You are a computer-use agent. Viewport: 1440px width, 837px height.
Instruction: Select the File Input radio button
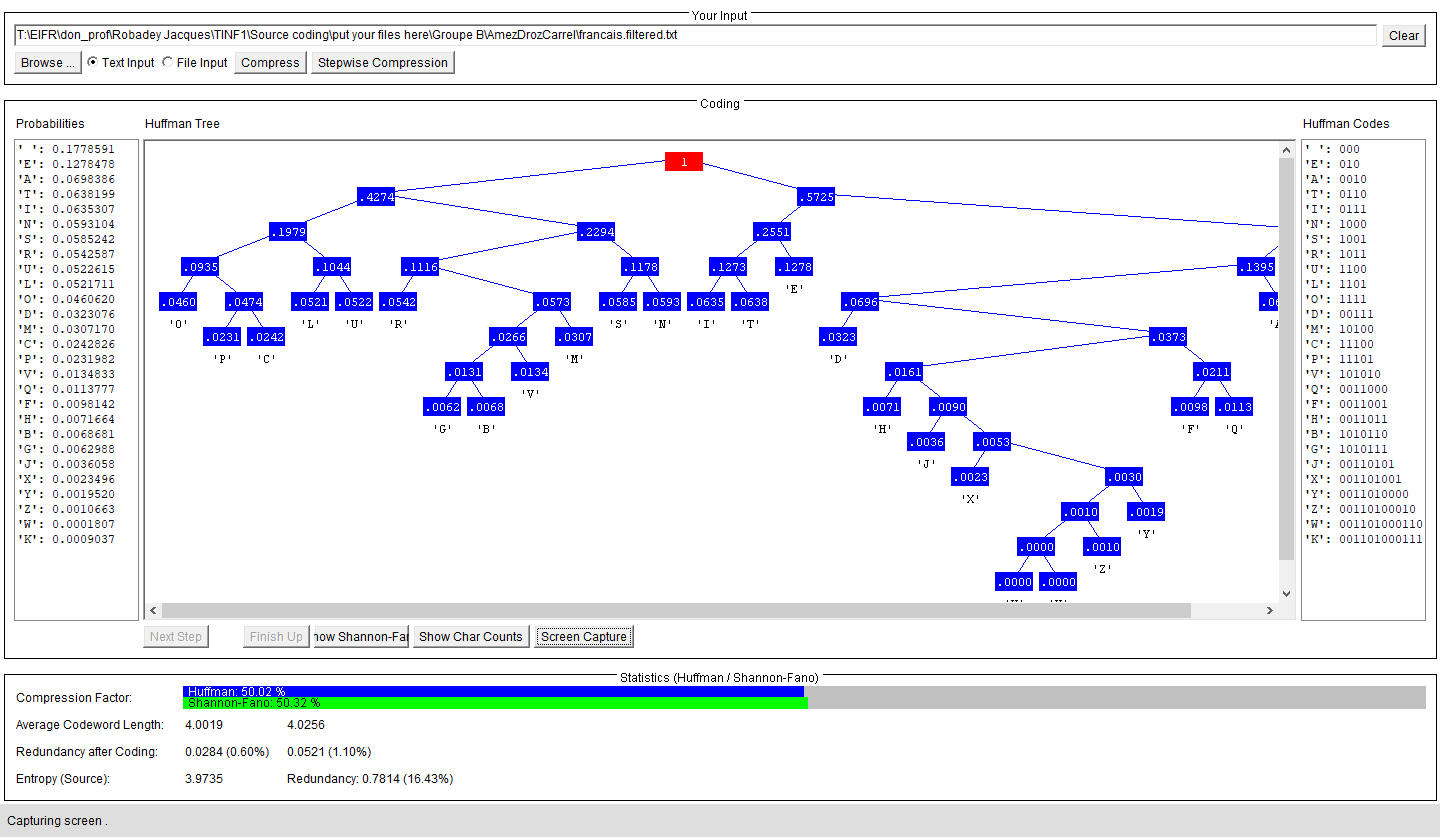[167, 63]
